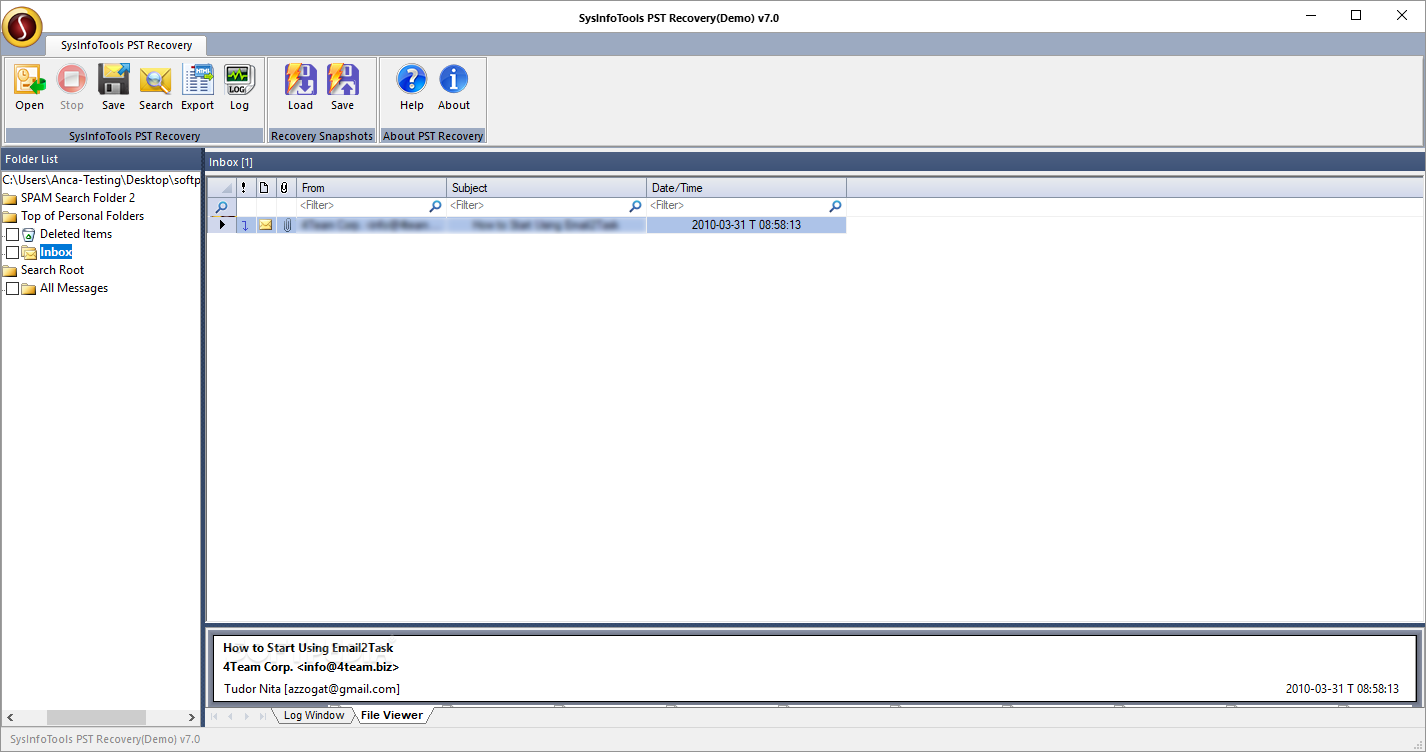Click the 'Inbox [1]' panel header
The image size is (1426, 752).
[x=815, y=162]
